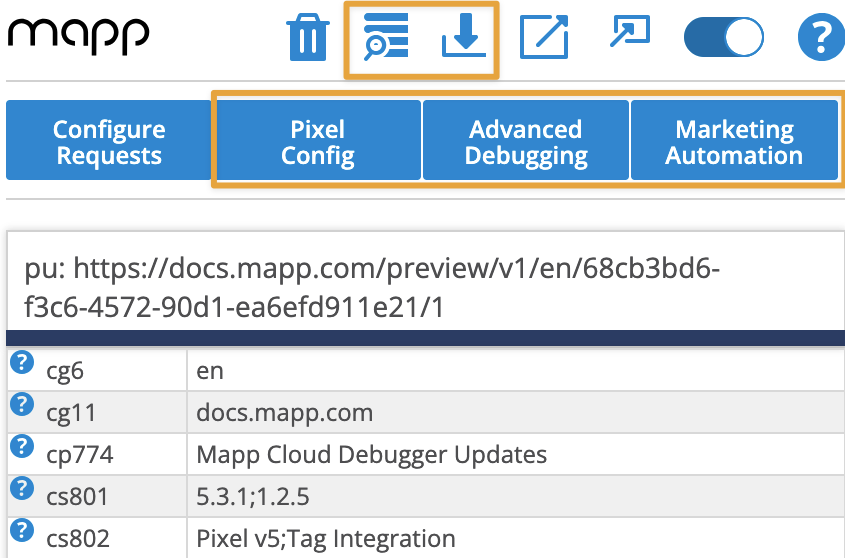Viewport: 845px width, 558px height.
Task: Click the help icon beside cs802
Action: coord(22,531)
